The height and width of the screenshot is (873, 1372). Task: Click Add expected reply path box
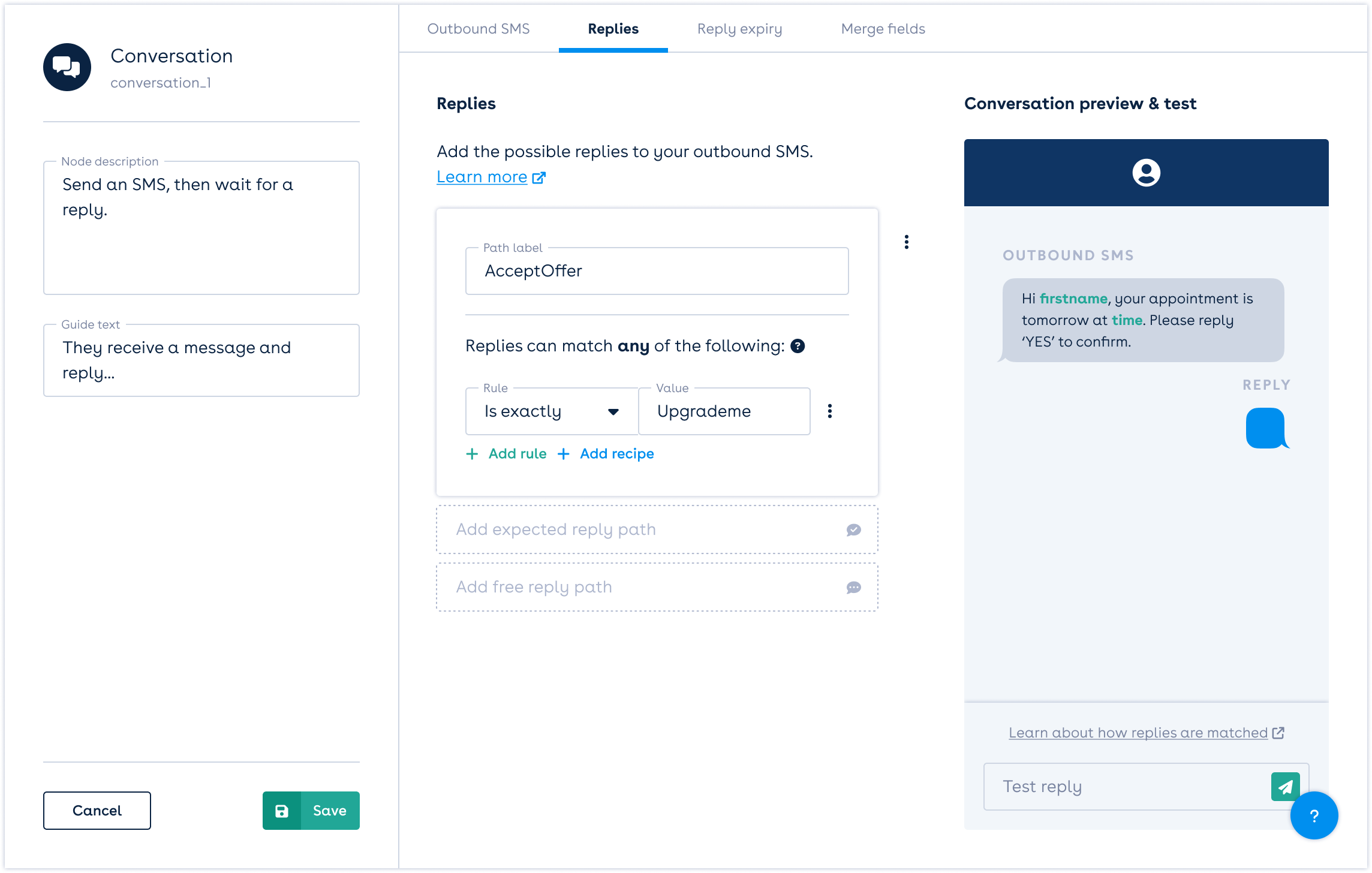click(657, 529)
